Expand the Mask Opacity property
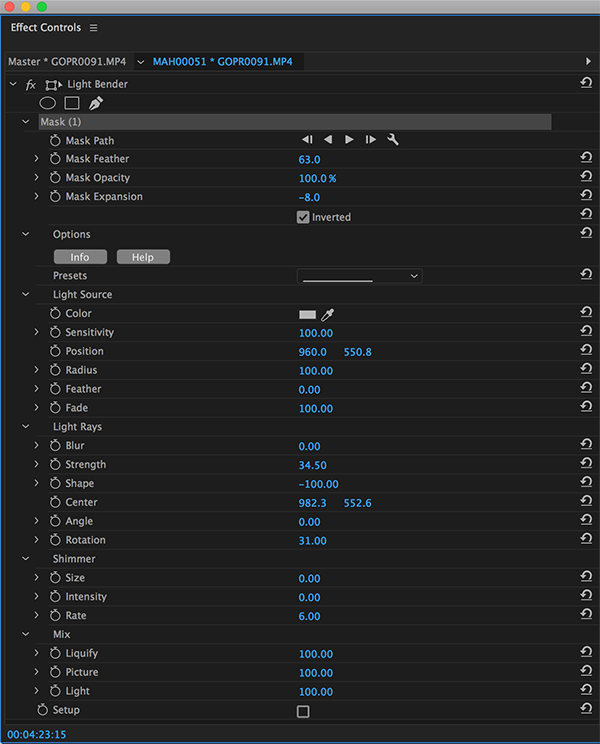The width and height of the screenshot is (600, 744). [37, 178]
